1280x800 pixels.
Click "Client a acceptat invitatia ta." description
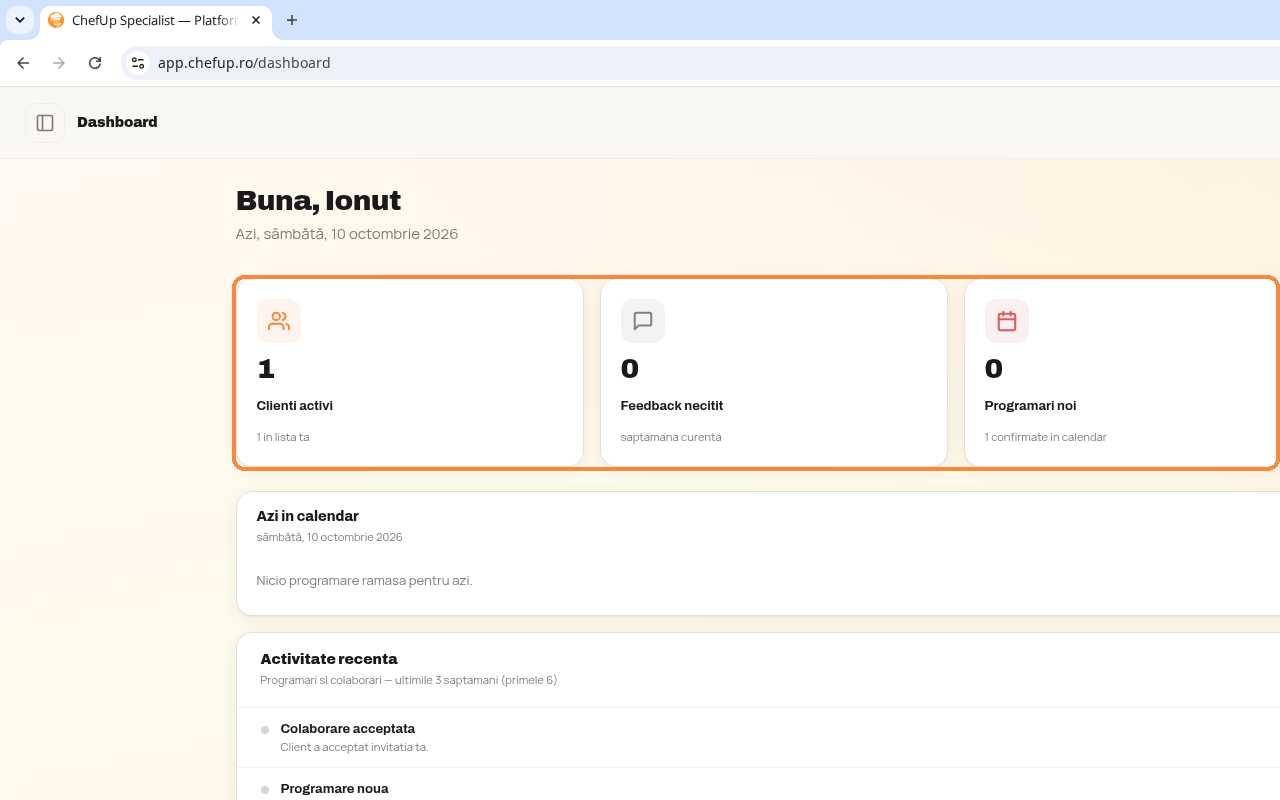click(x=355, y=748)
